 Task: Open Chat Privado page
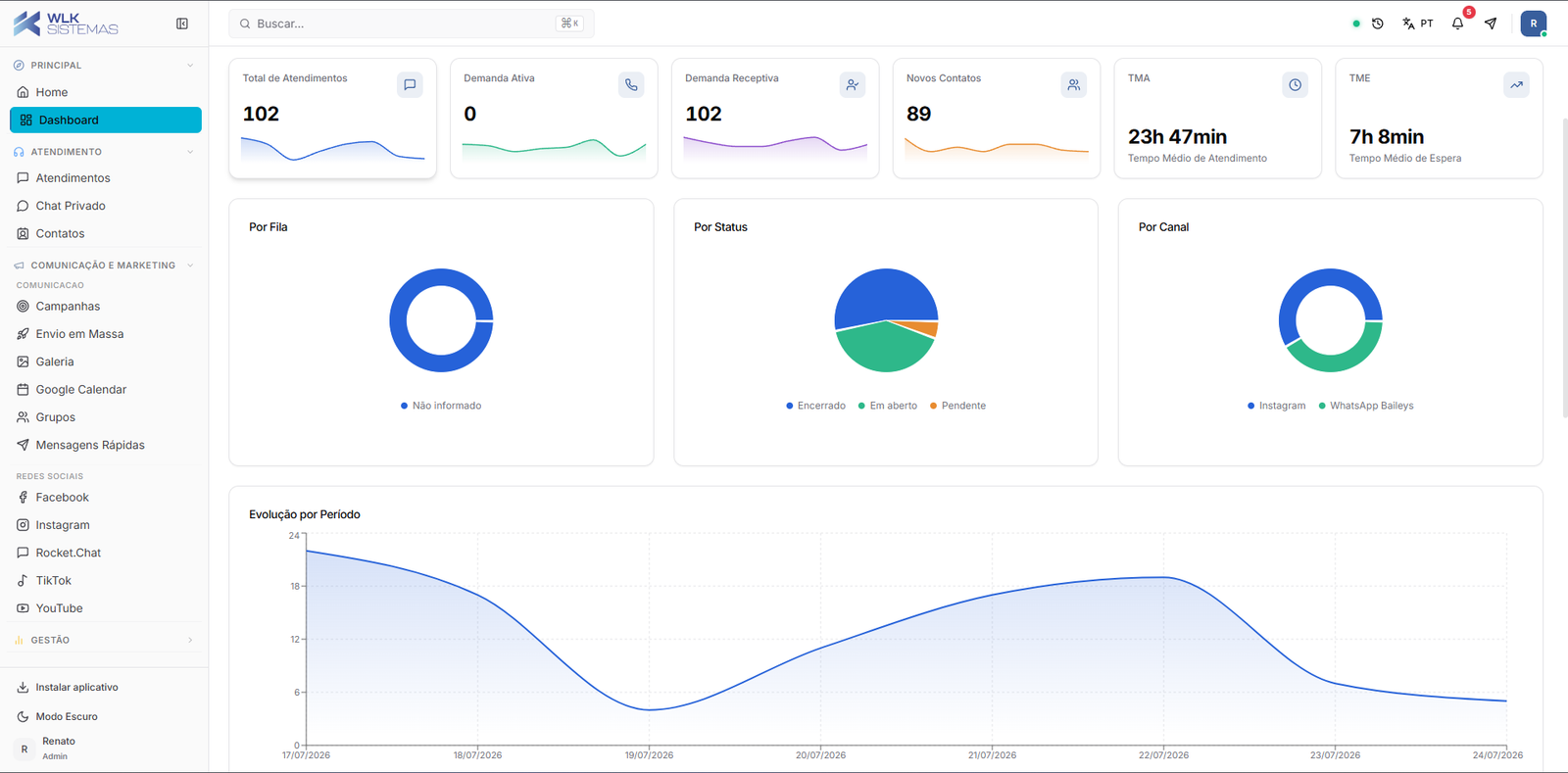click(x=106, y=206)
